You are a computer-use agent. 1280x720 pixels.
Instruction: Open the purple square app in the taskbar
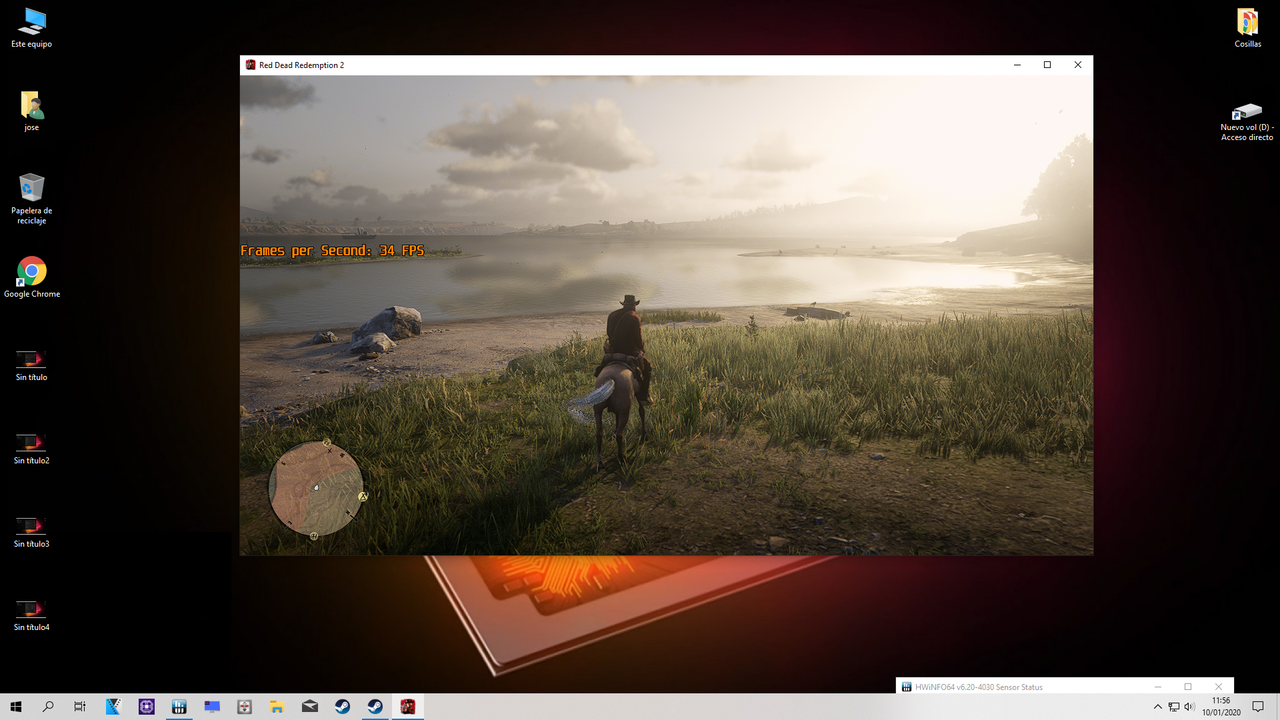(147, 707)
